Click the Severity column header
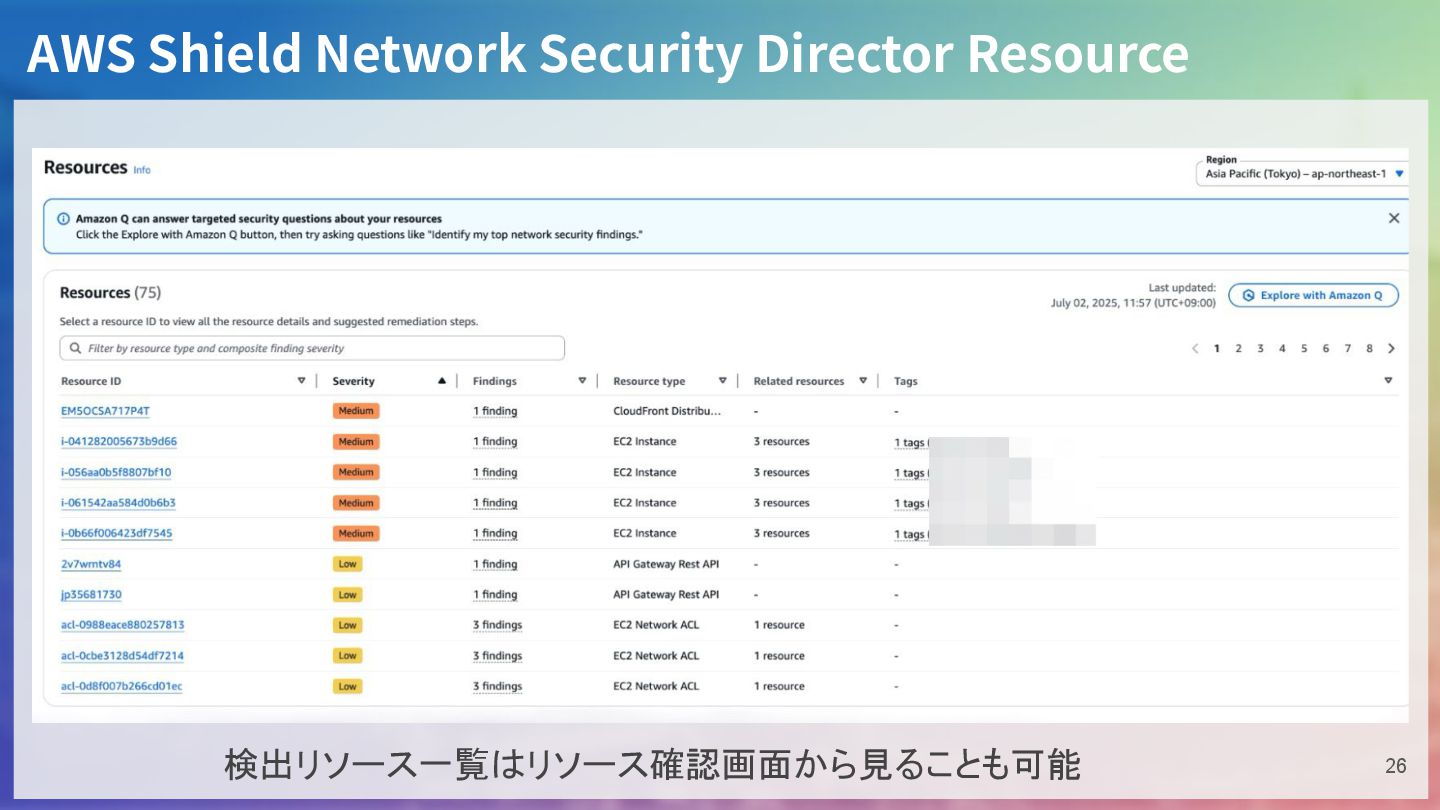This screenshot has width=1440, height=810. point(354,381)
